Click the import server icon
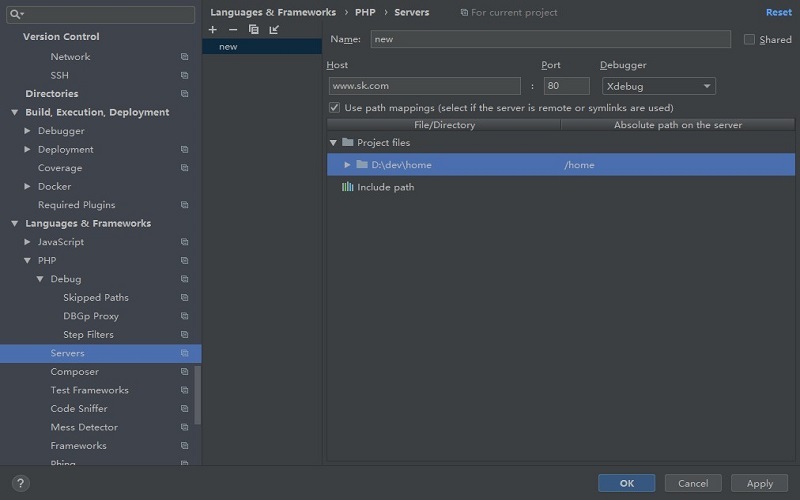 pos(274,30)
